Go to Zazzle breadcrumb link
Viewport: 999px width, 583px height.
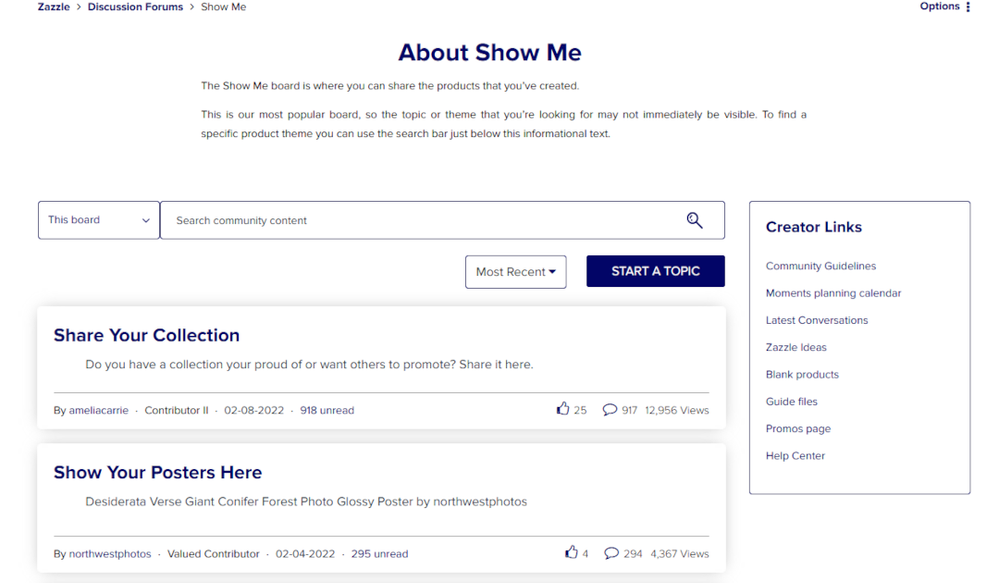pyautogui.click(x=54, y=7)
